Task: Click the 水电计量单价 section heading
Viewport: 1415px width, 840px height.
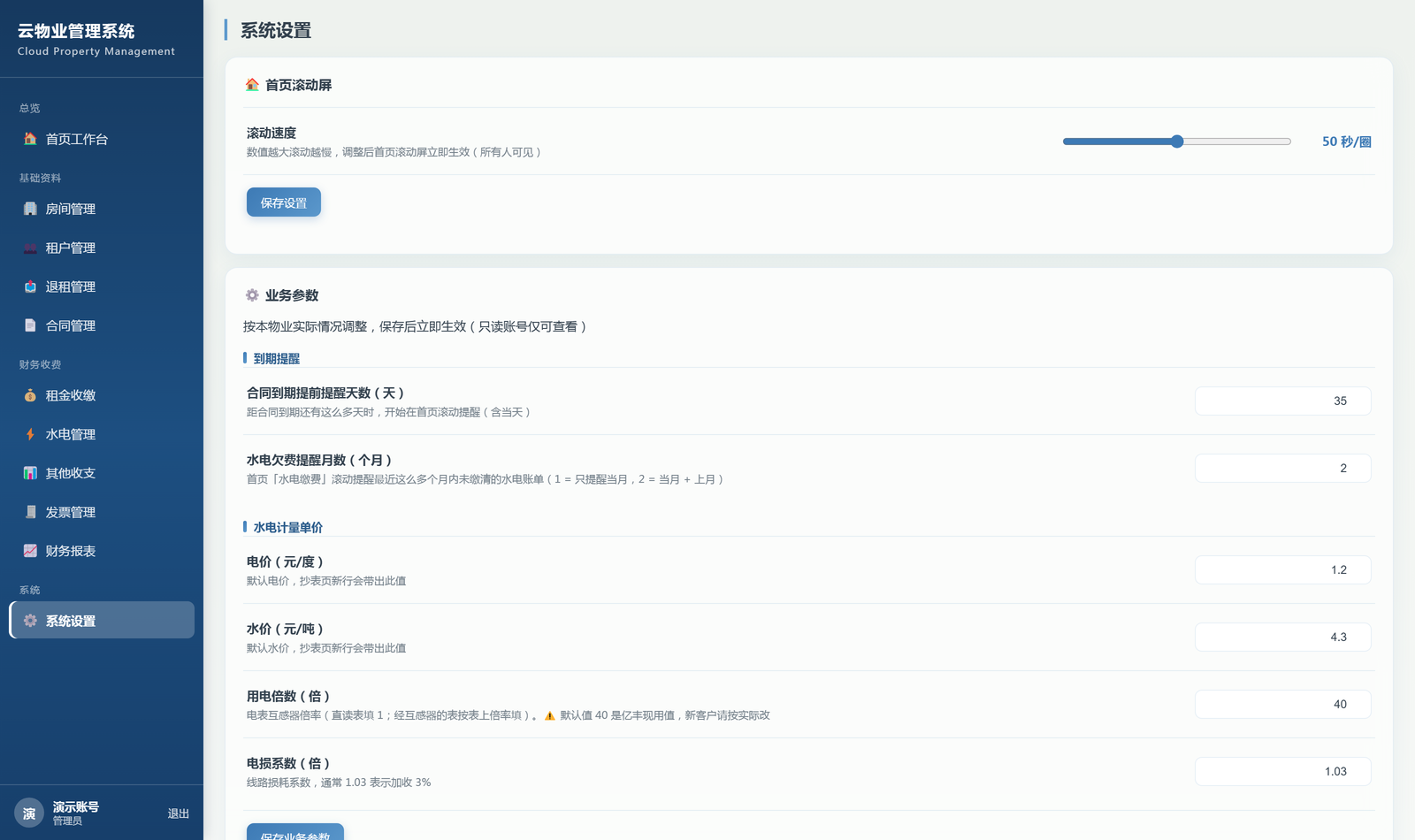Action: click(288, 527)
